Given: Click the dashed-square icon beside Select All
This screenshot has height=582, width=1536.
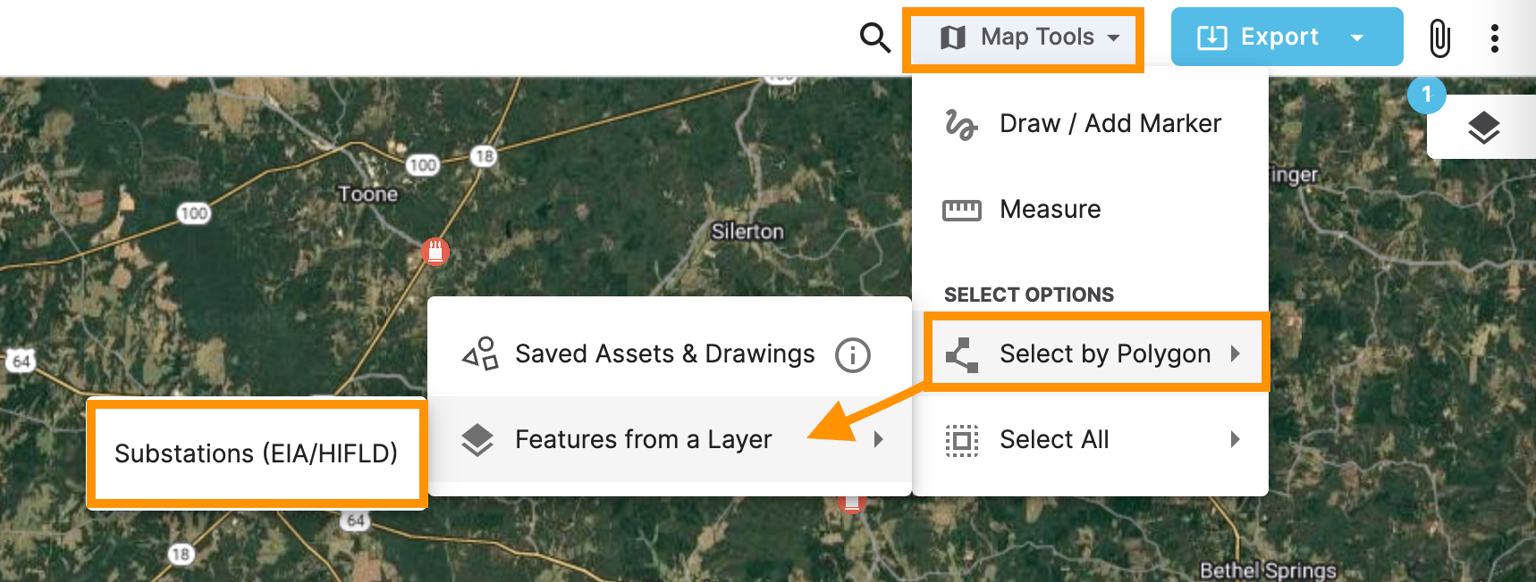Looking at the screenshot, I should point(960,439).
